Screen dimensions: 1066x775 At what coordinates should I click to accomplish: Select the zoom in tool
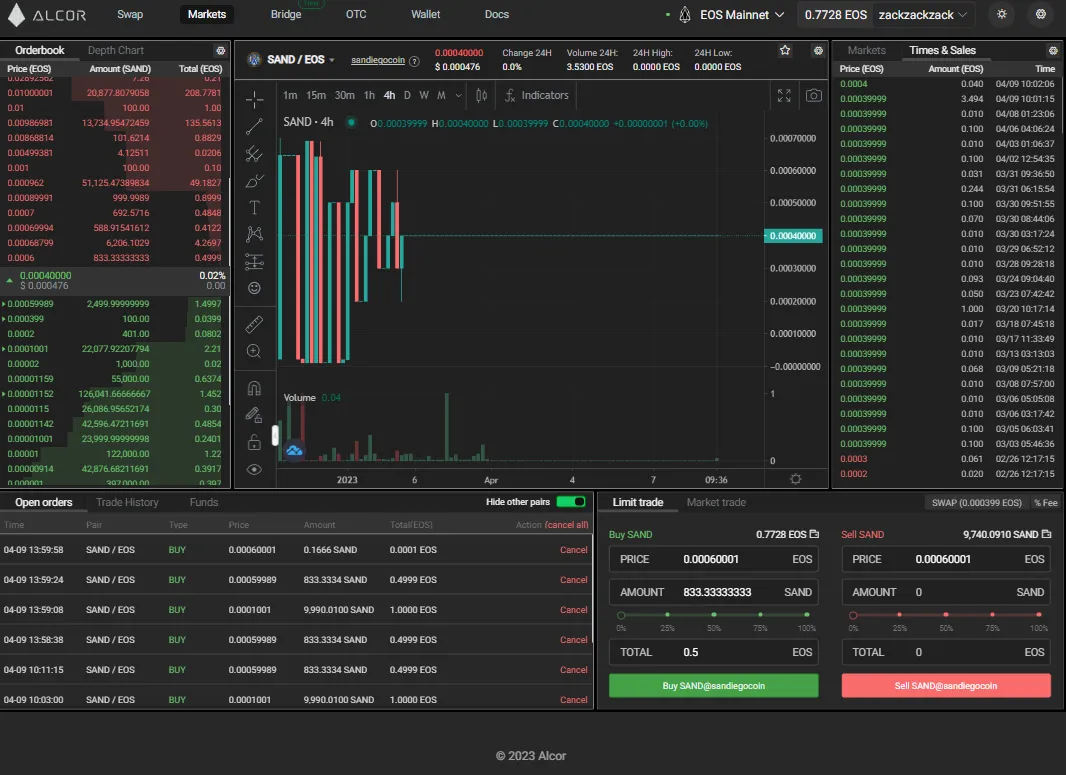tap(254, 351)
